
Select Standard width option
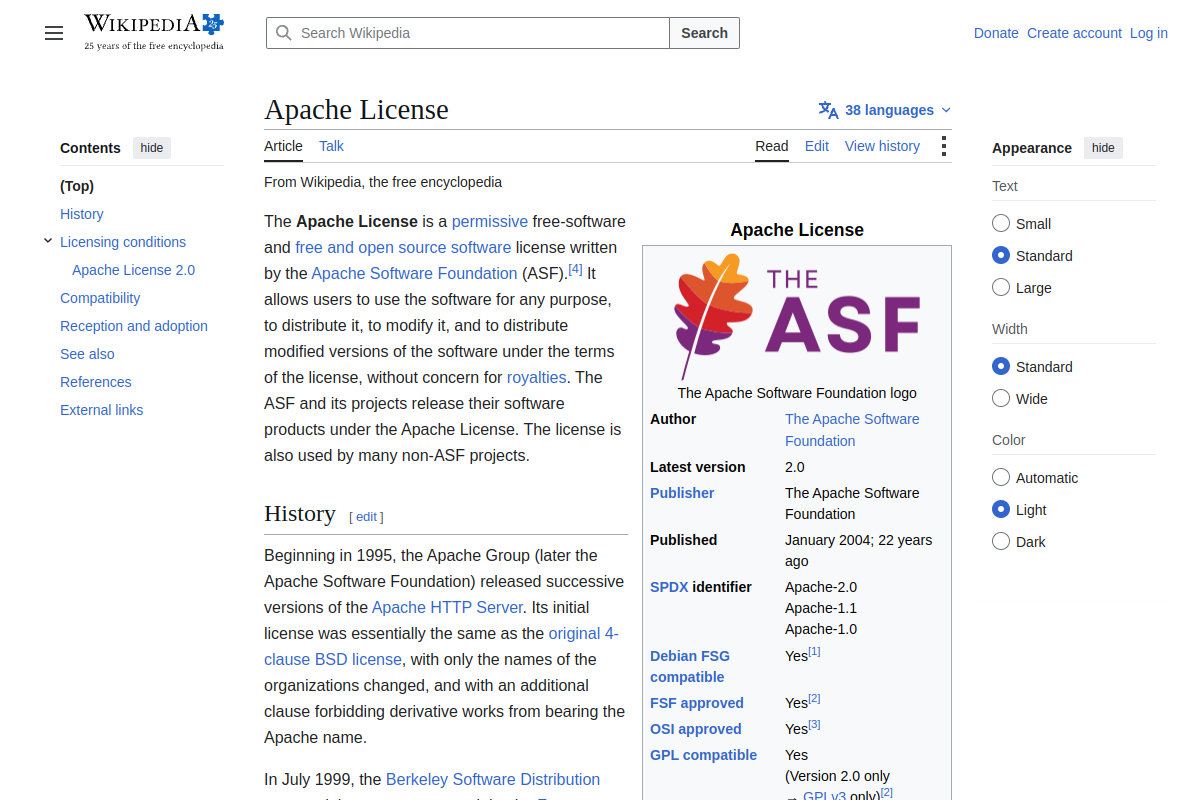[1001, 366]
